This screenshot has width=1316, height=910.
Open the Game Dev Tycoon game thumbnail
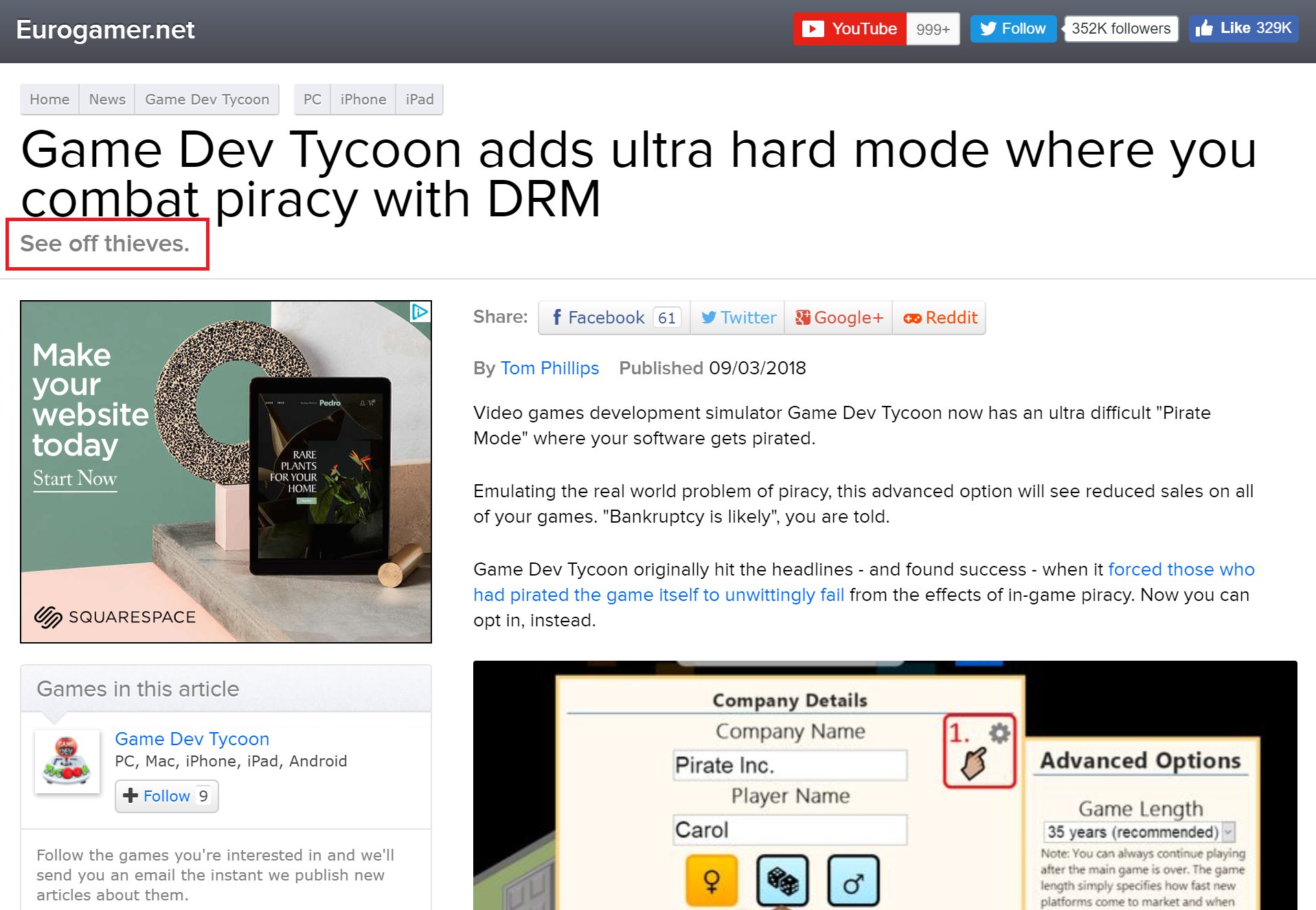click(x=67, y=762)
